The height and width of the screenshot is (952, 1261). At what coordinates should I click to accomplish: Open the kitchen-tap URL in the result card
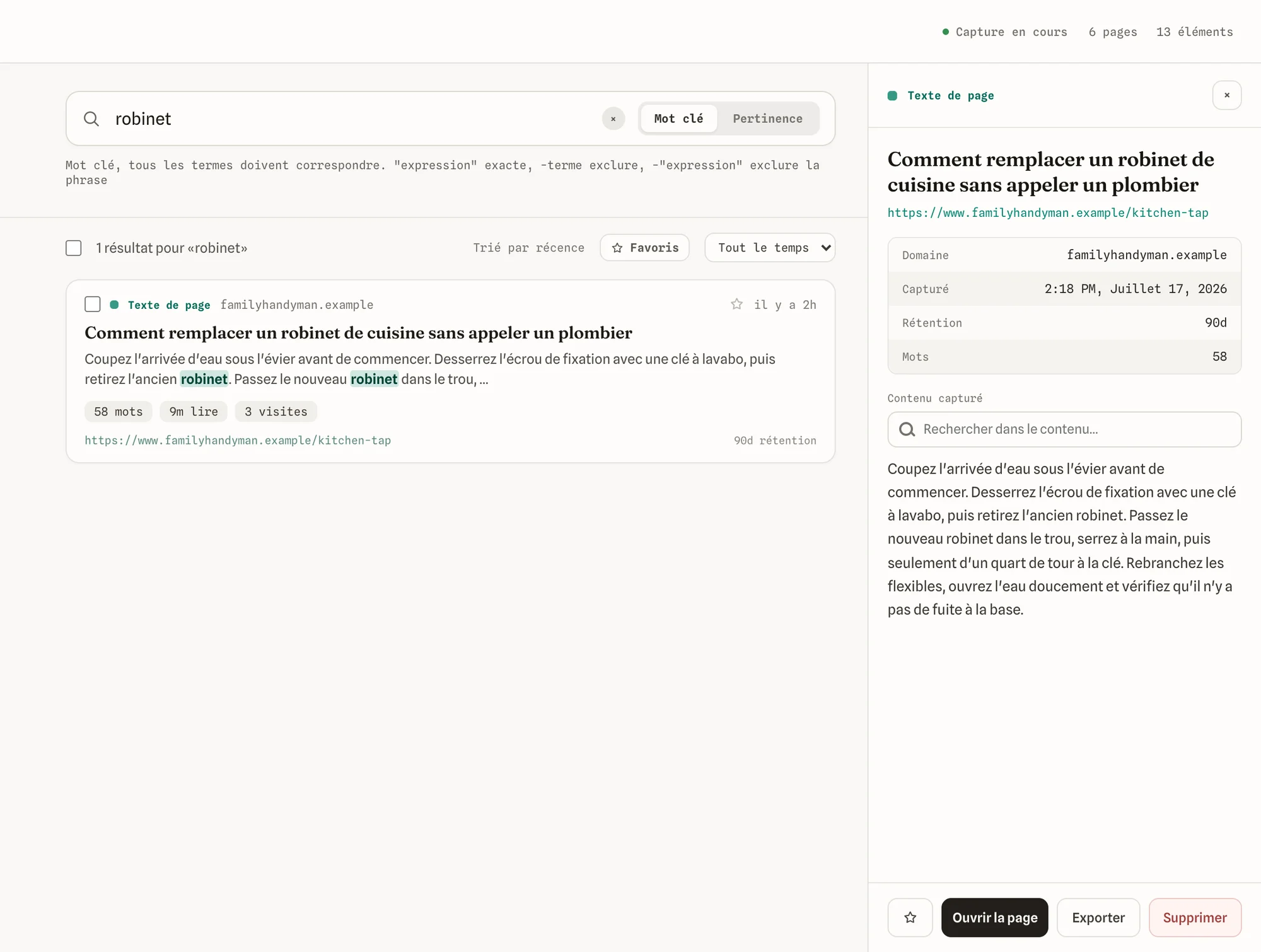[x=238, y=441]
